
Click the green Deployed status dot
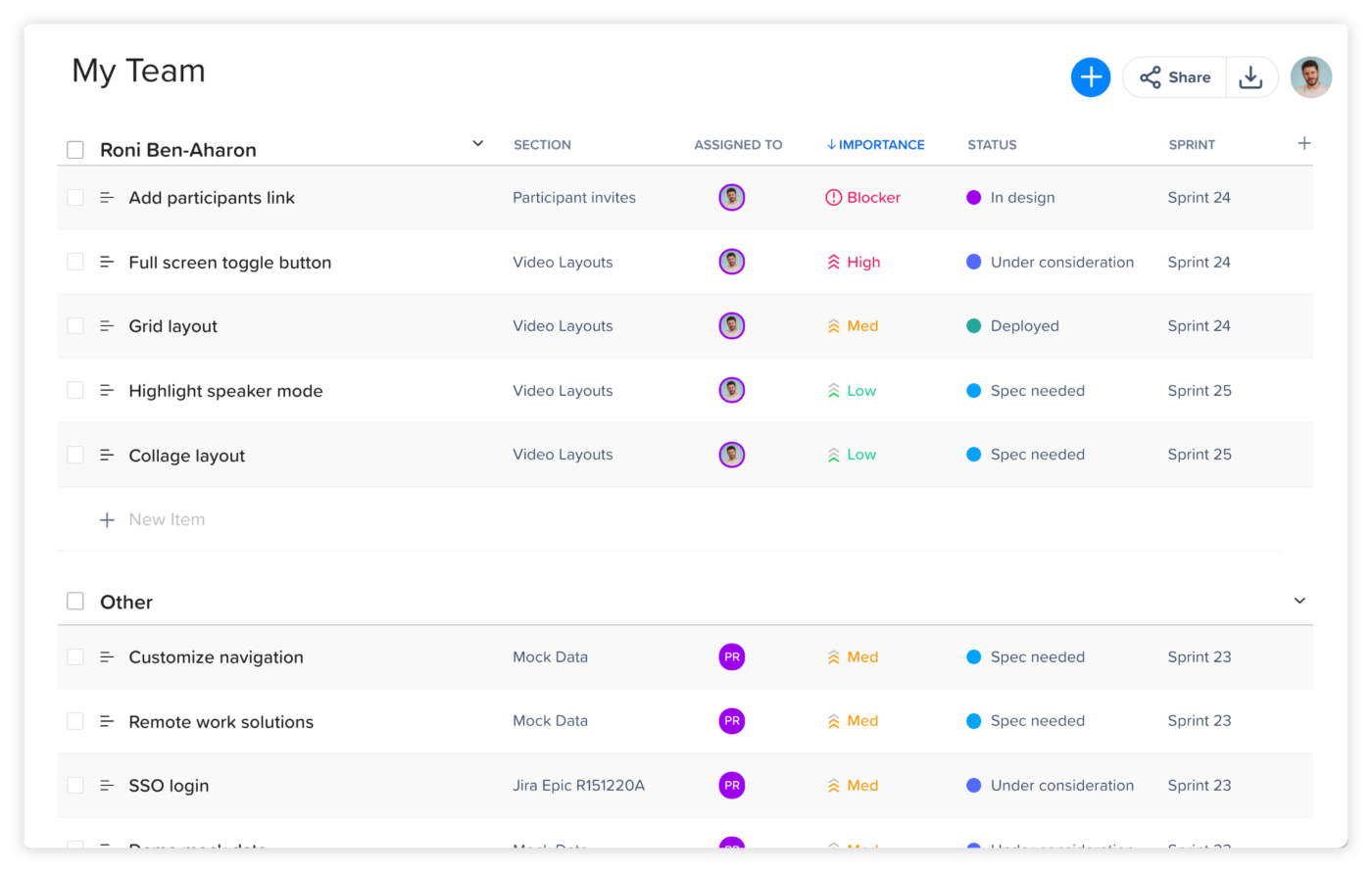(973, 326)
